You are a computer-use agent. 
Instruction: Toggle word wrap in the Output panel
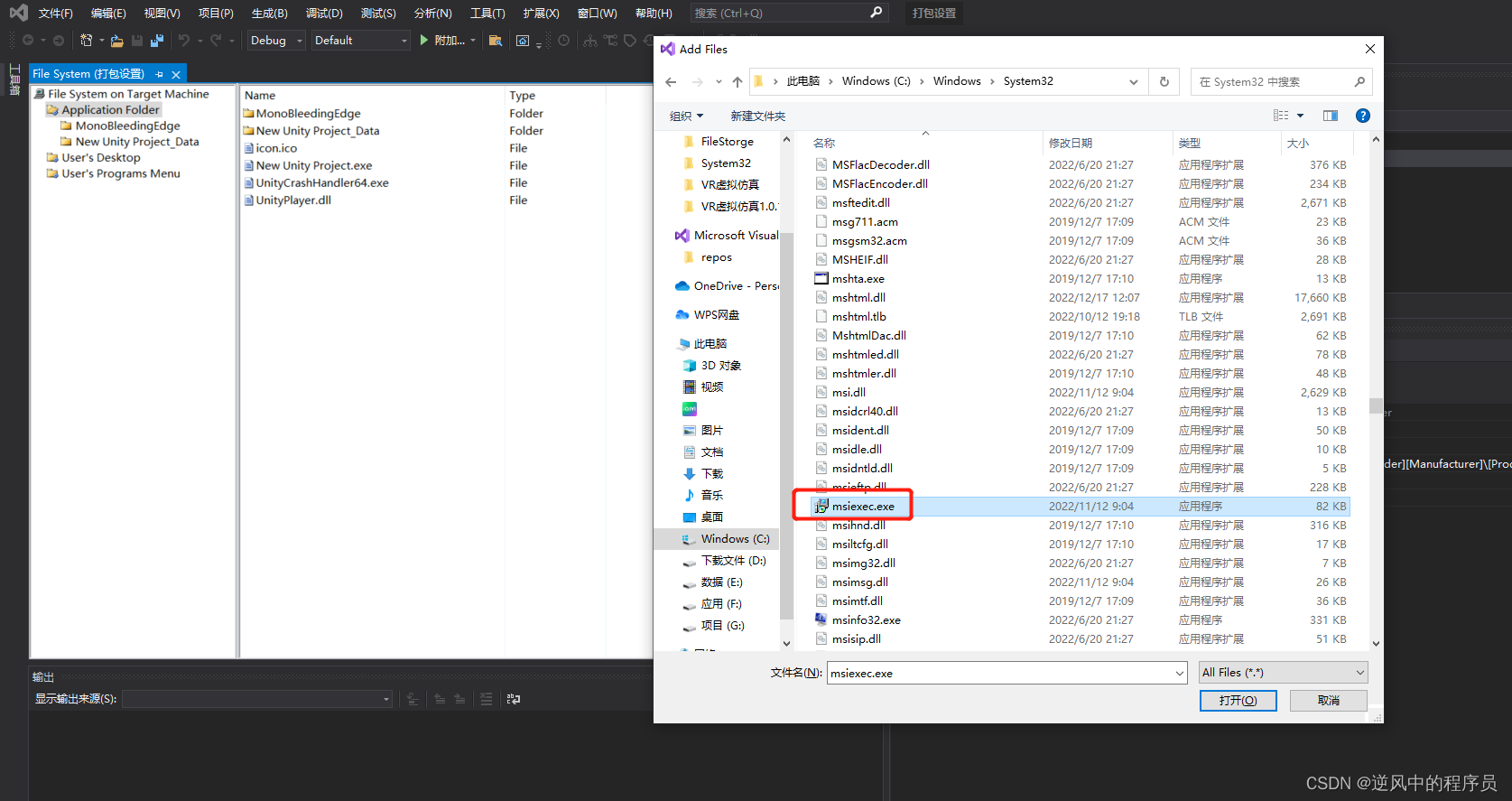(x=514, y=698)
